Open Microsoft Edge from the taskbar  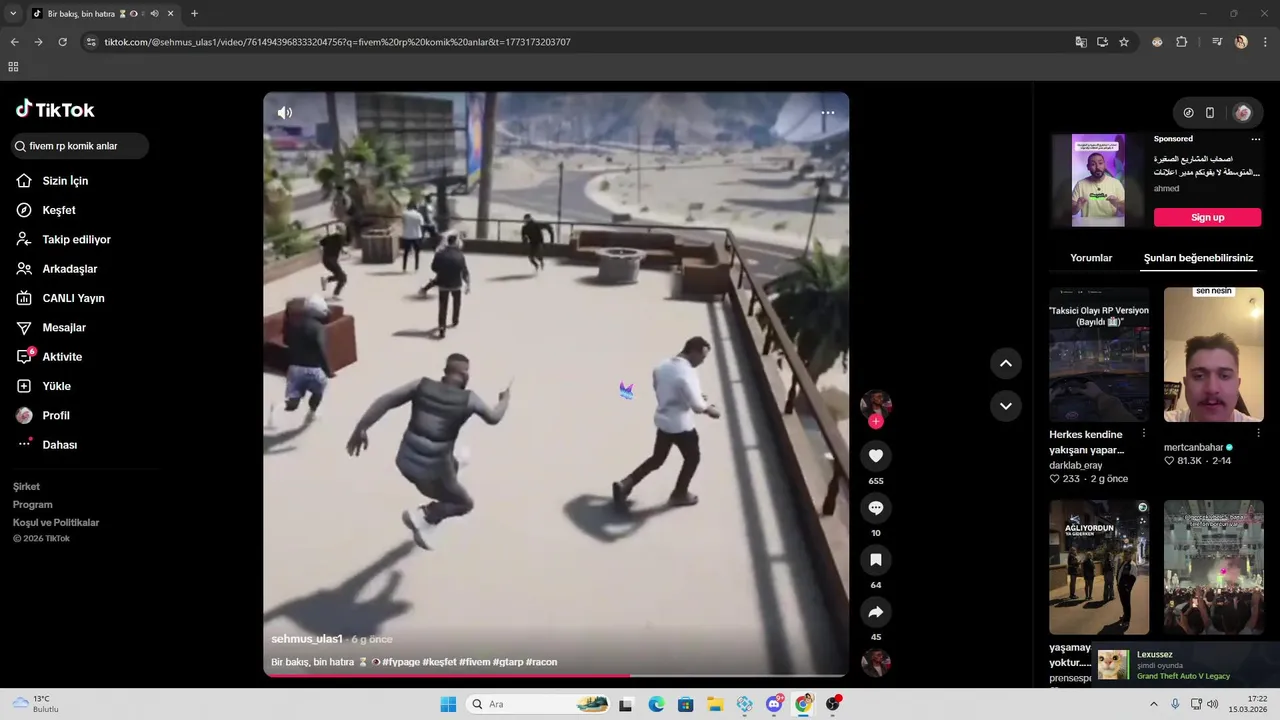point(656,704)
